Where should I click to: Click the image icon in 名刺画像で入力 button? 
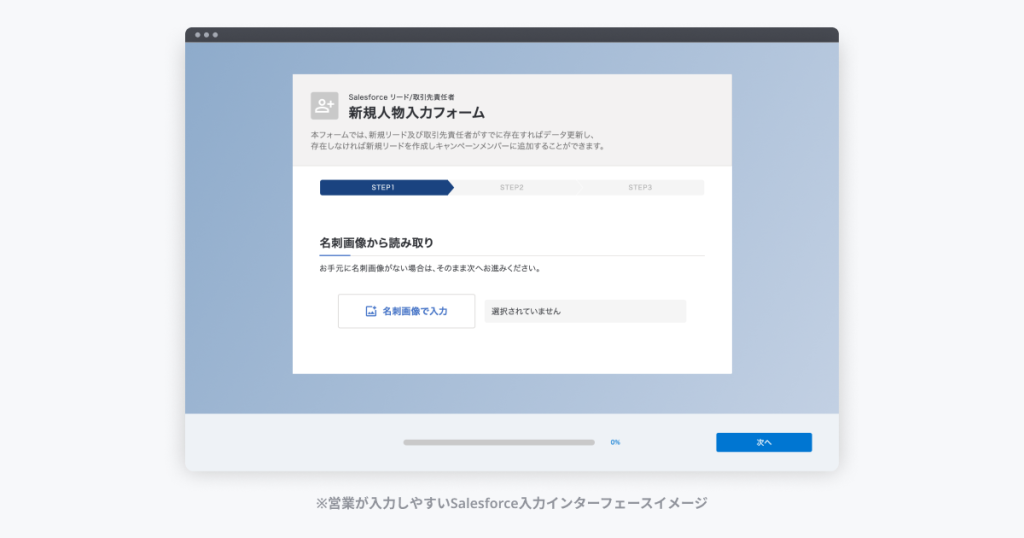pyautogui.click(x=370, y=311)
